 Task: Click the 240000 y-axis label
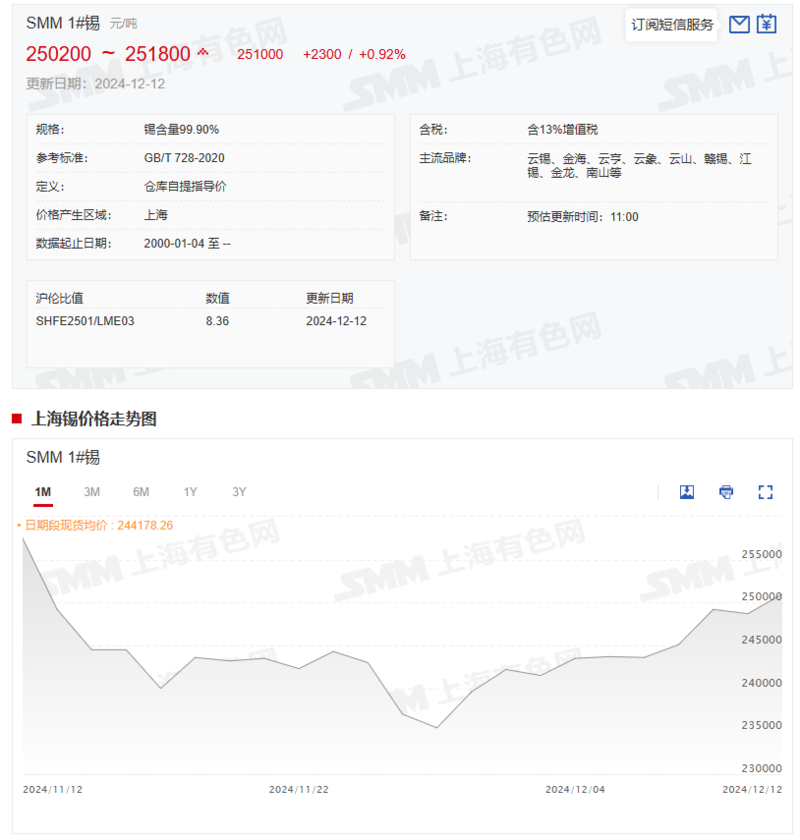pos(761,683)
